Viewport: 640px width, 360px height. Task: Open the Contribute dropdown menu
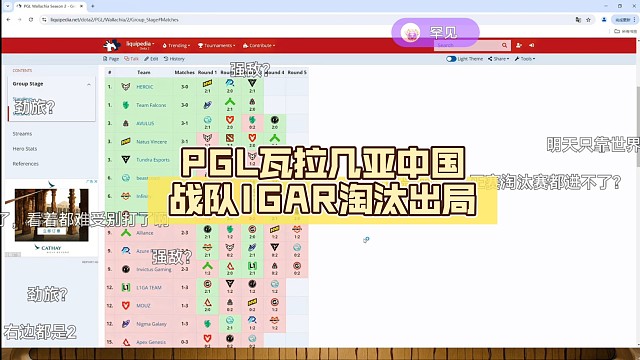(259, 45)
